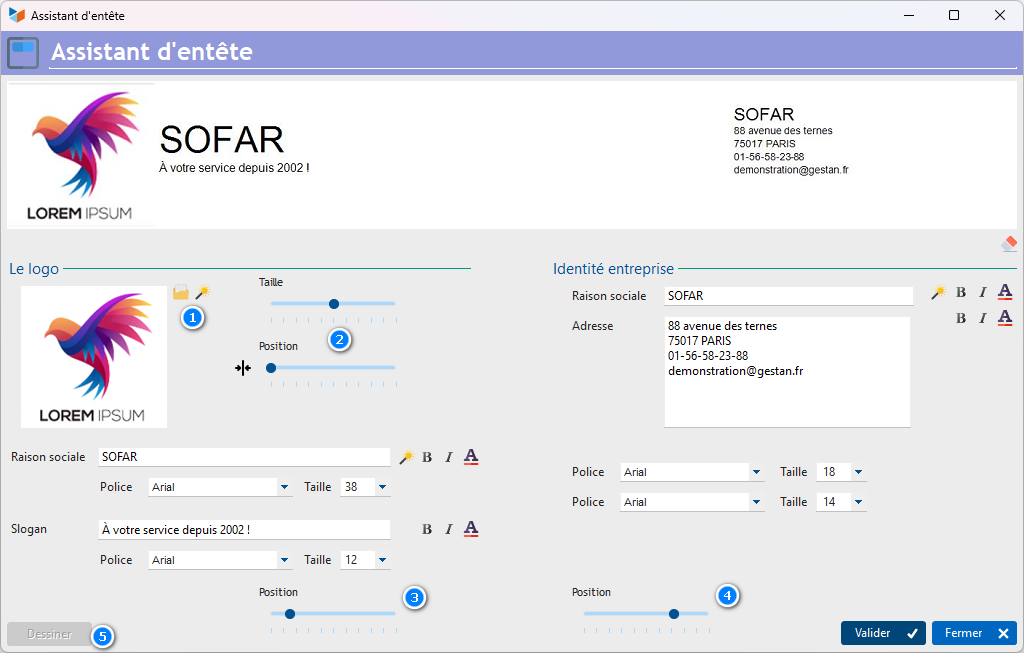1024x653 pixels.
Task: Open the Police dropdown beside Taille 14
Action: pos(757,502)
